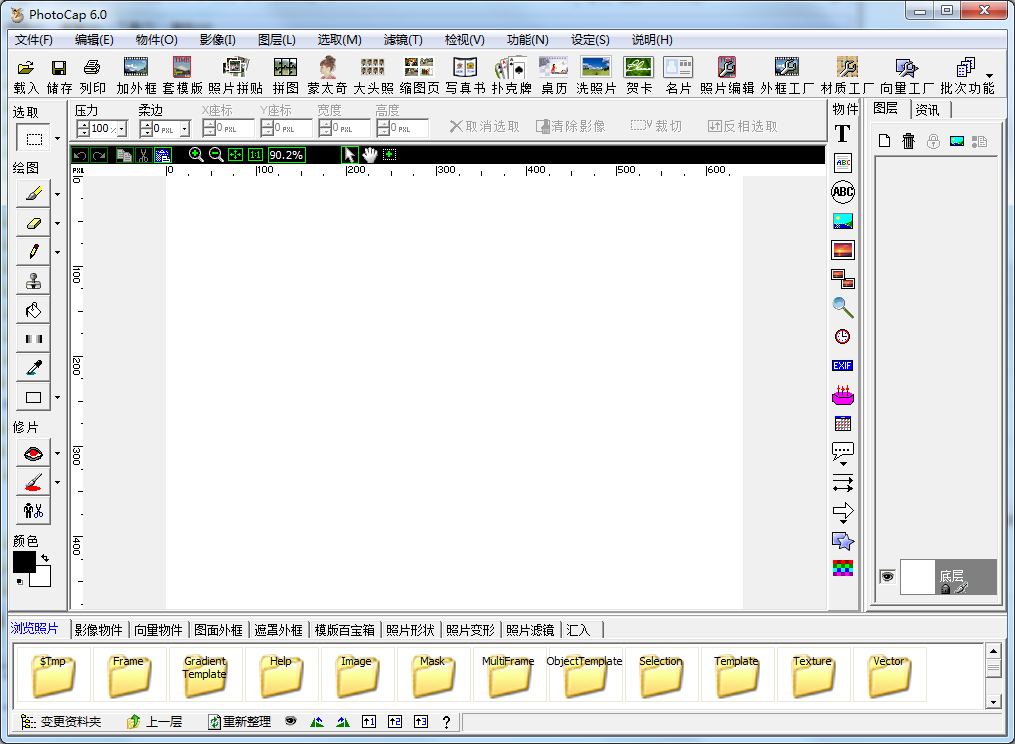The image size is (1015, 744).
Task: Open the 压力 pressure value dropdown
Action: (122, 129)
